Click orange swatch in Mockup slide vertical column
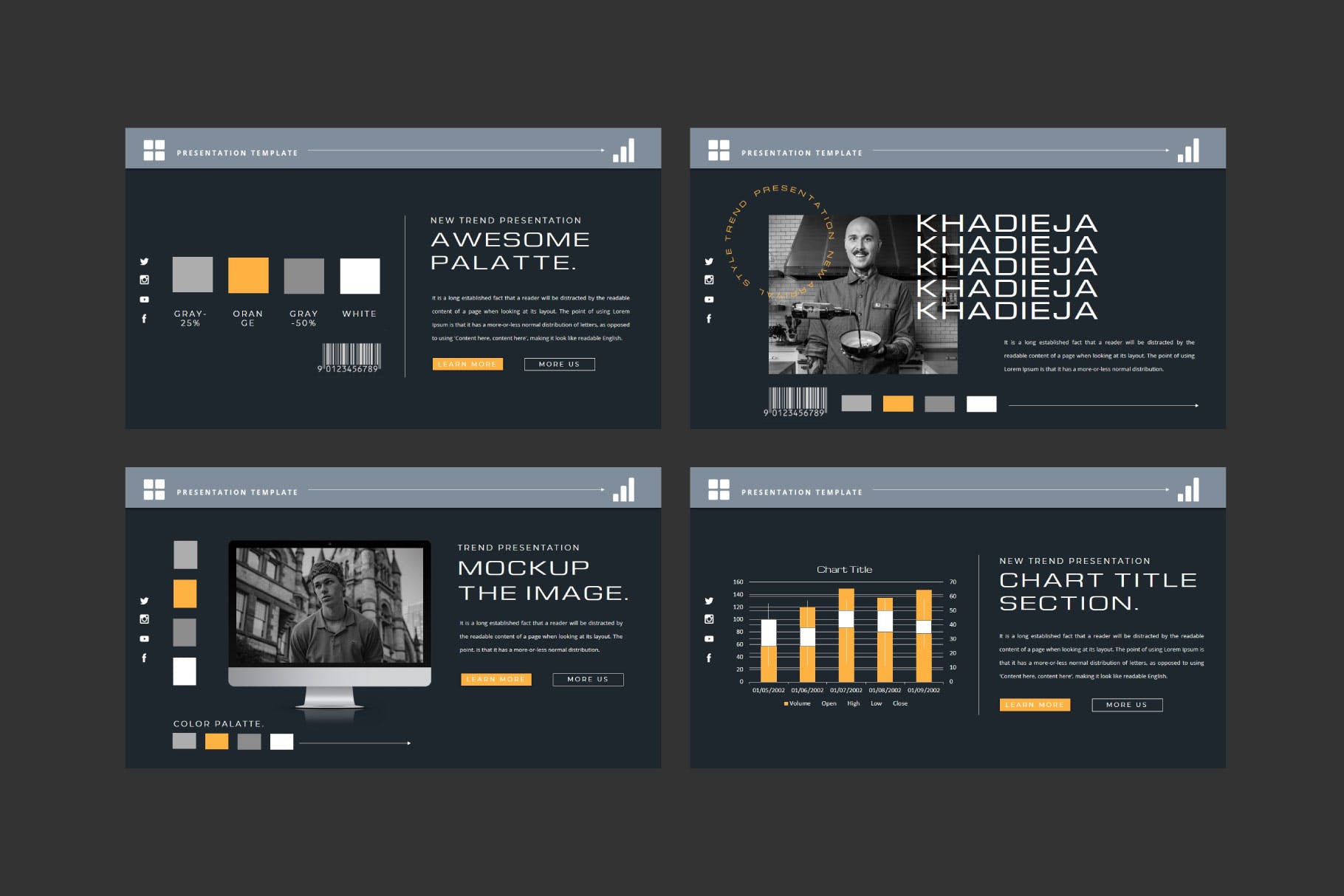 185,593
